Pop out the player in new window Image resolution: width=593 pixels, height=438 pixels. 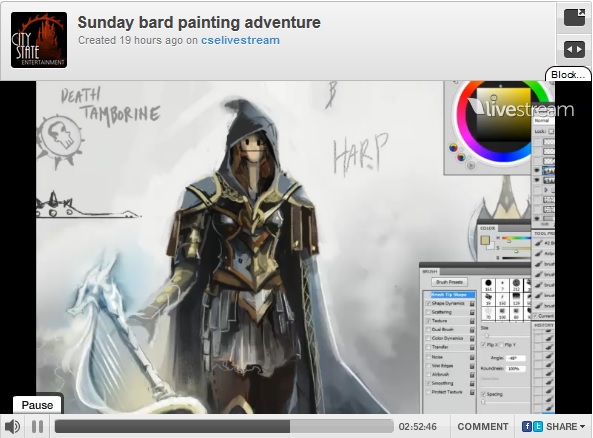click(x=574, y=17)
